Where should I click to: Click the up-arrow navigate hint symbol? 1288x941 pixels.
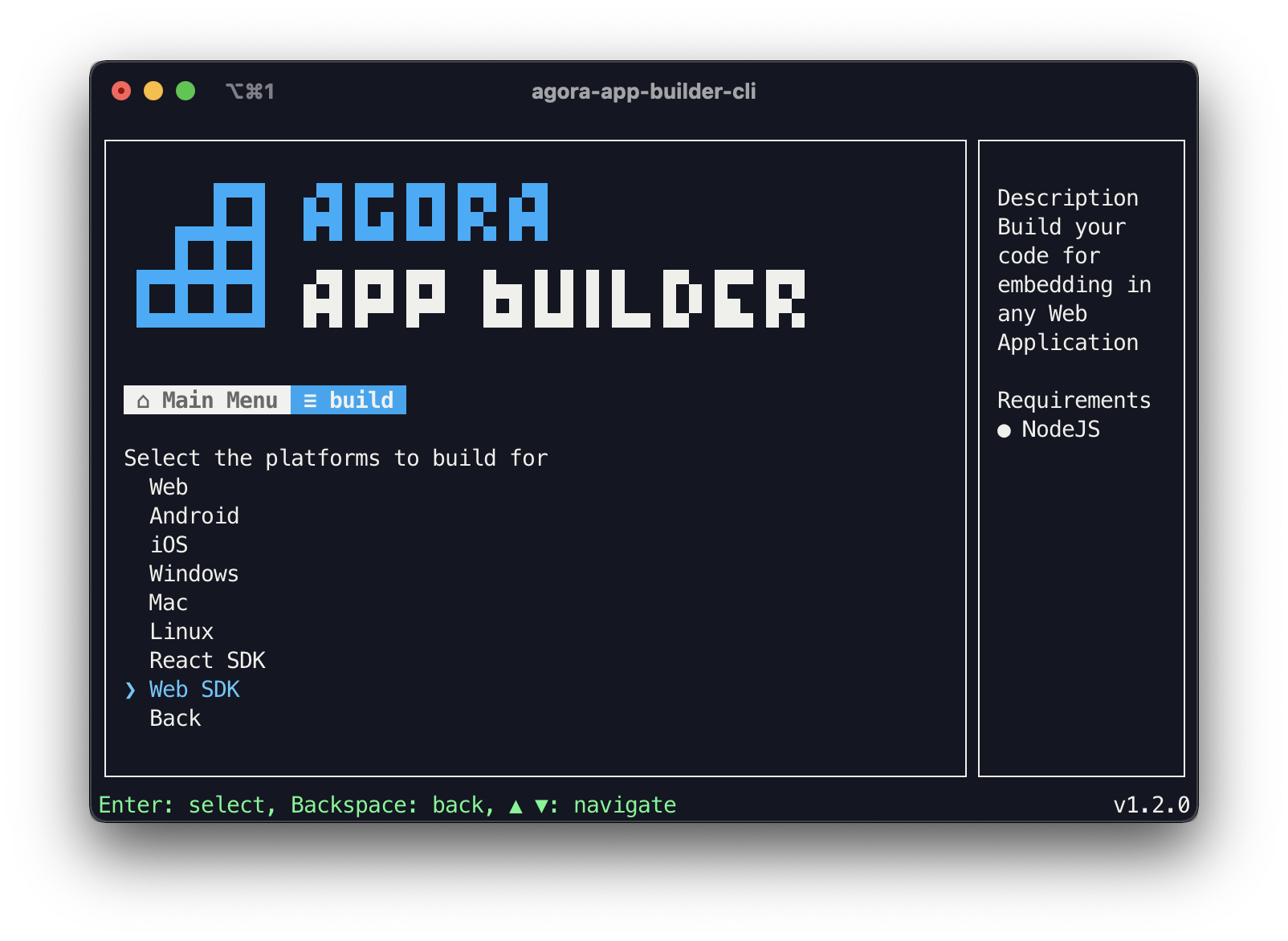516,806
